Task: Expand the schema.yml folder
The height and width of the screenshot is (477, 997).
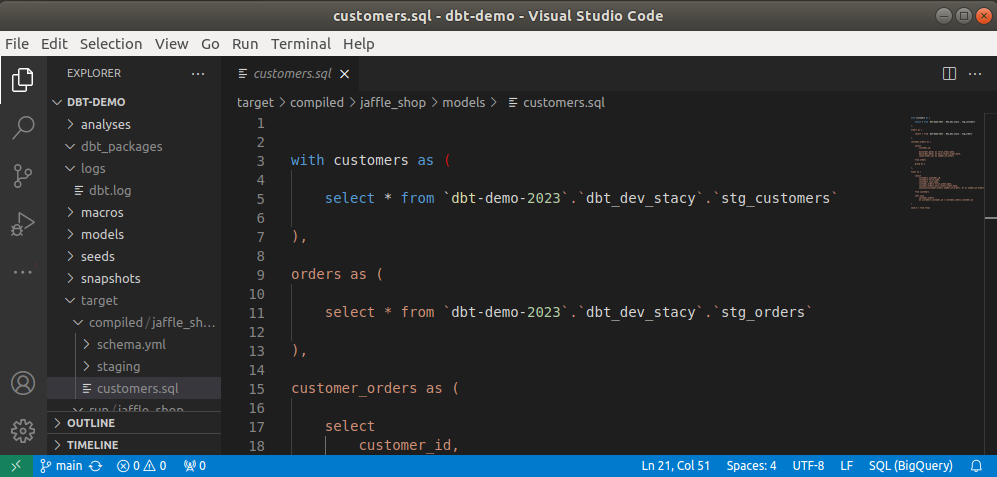Action: [x=134, y=345]
